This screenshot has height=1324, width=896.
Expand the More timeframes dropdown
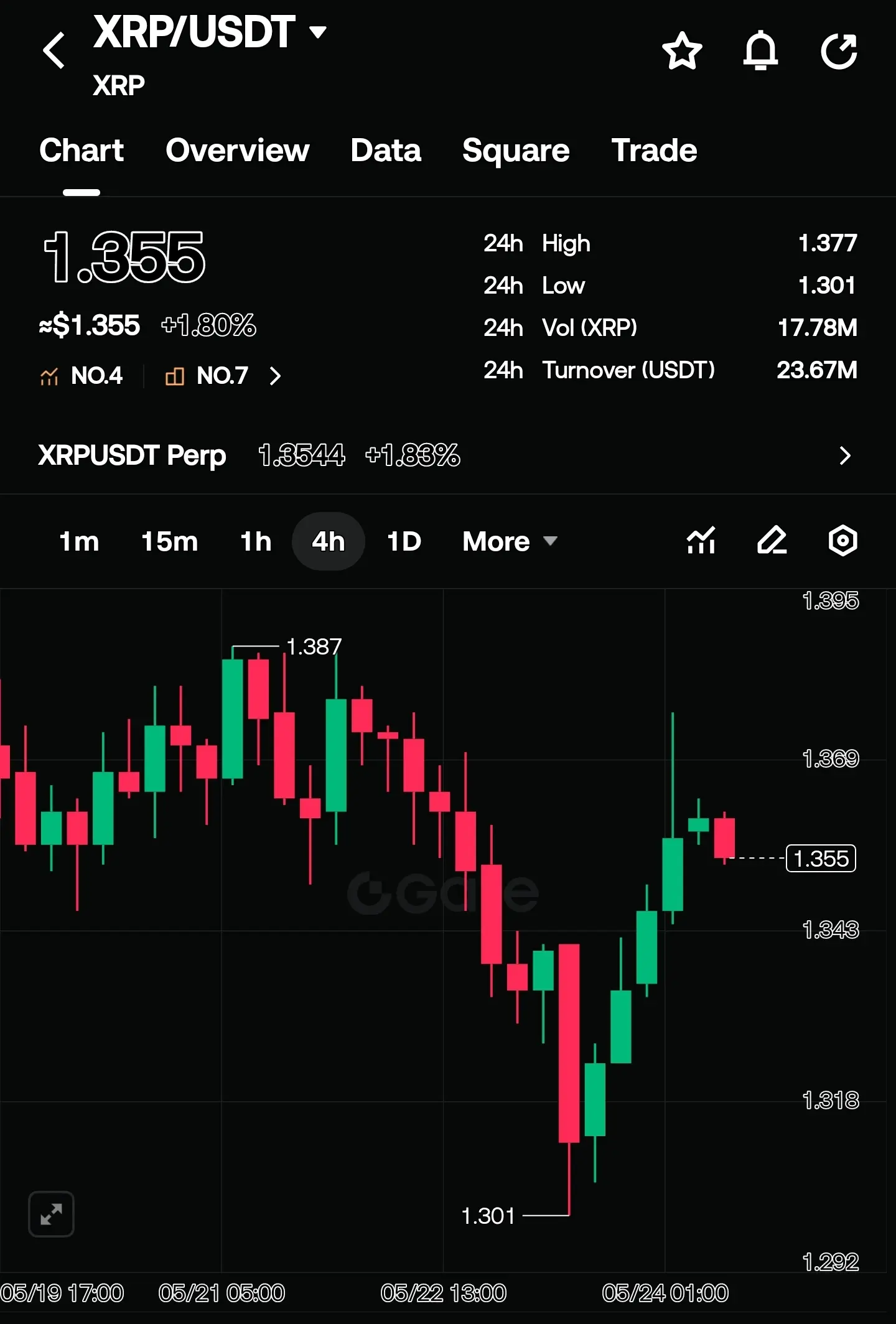coord(510,541)
